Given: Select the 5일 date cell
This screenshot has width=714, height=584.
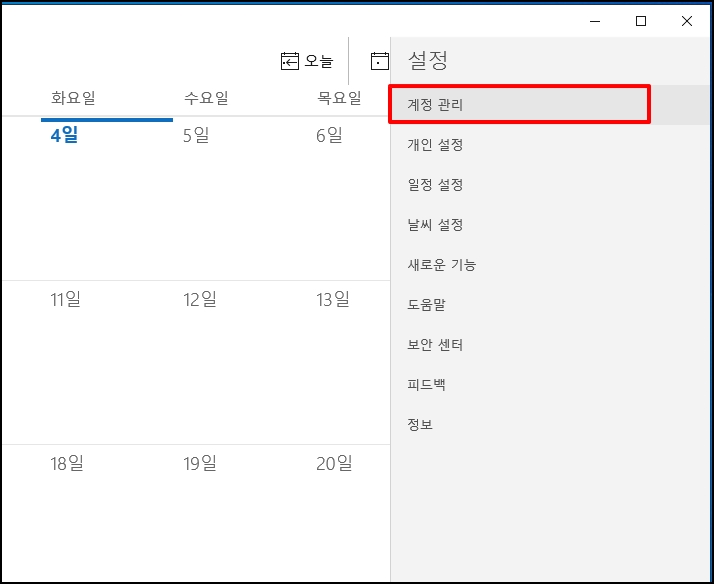Looking at the screenshot, I should pyautogui.click(x=240, y=198).
